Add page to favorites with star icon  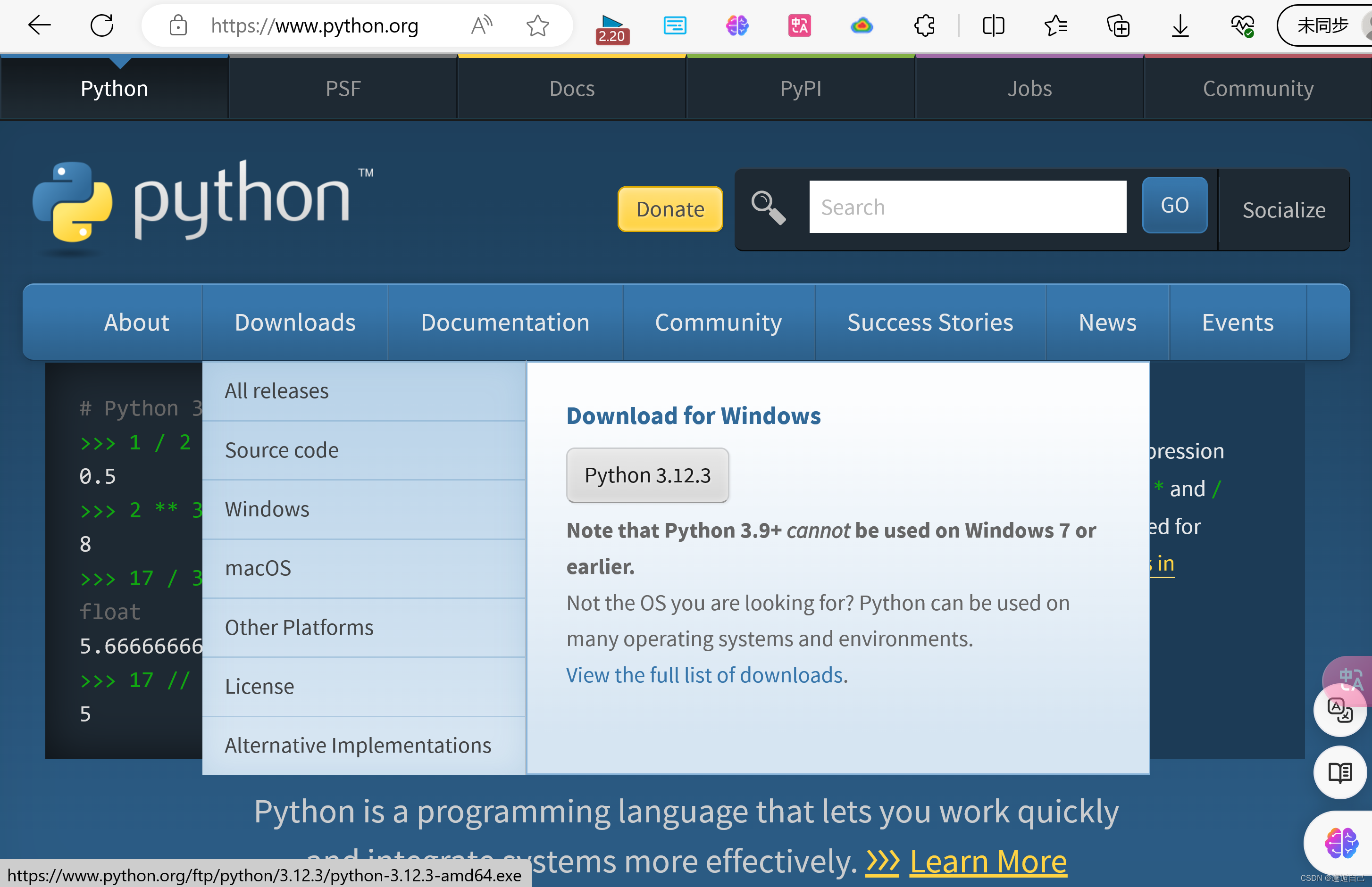(x=537, y=25)
